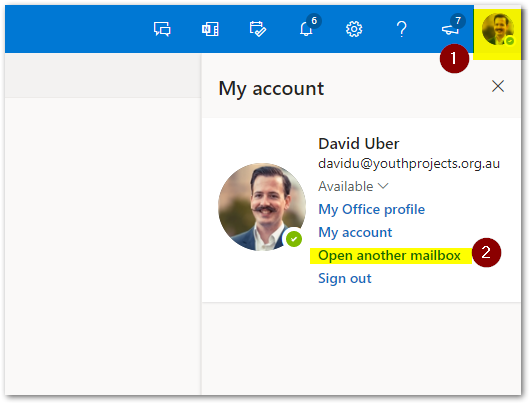Expand the Available status dropdown

click(353, 186)
